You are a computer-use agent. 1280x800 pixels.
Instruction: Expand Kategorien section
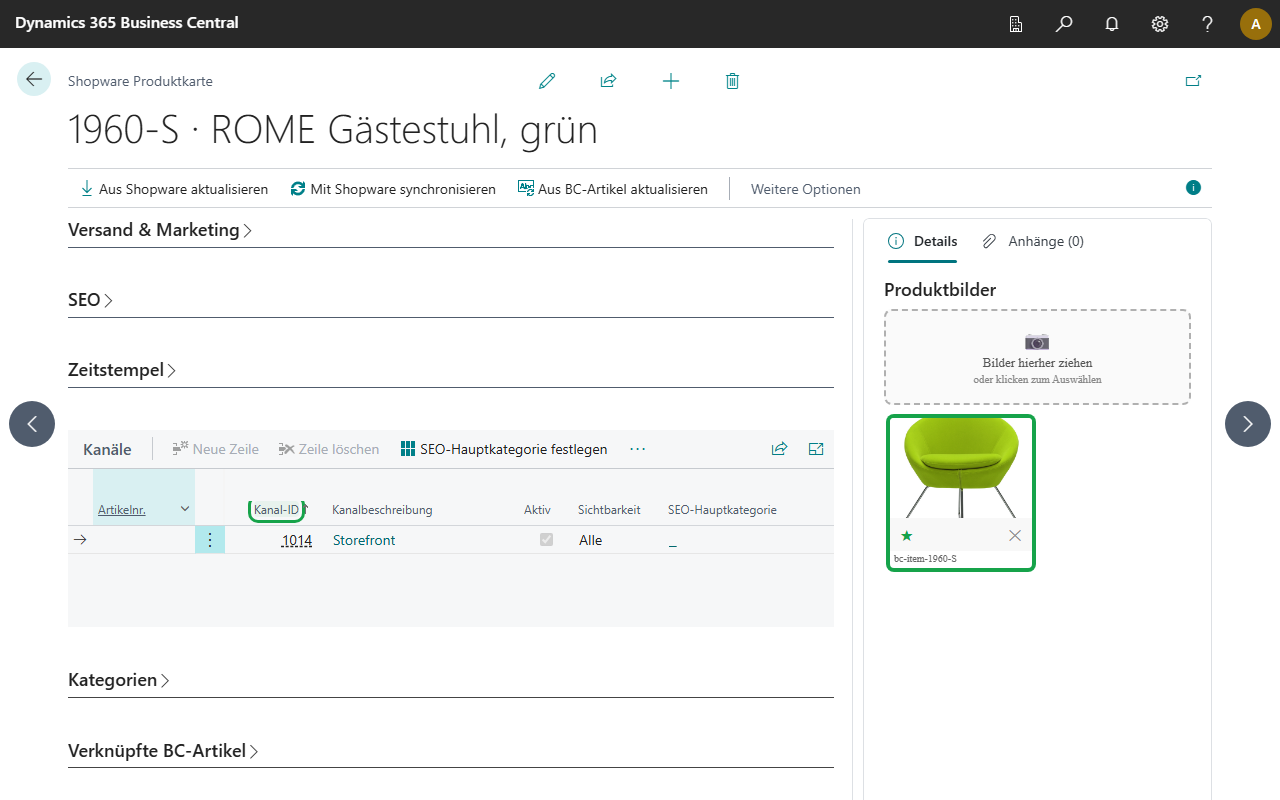(119, 680)
